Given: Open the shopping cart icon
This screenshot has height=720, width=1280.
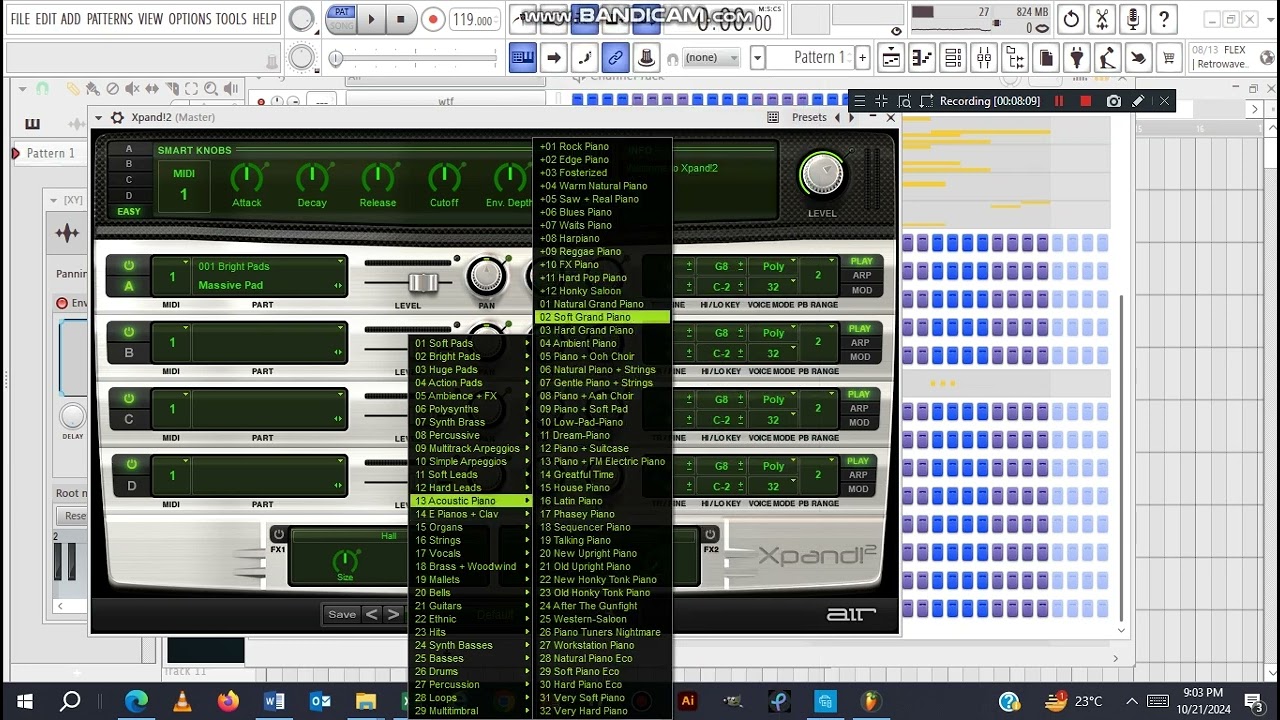Looking at the screenshot, I should (x=1169, y=58).
